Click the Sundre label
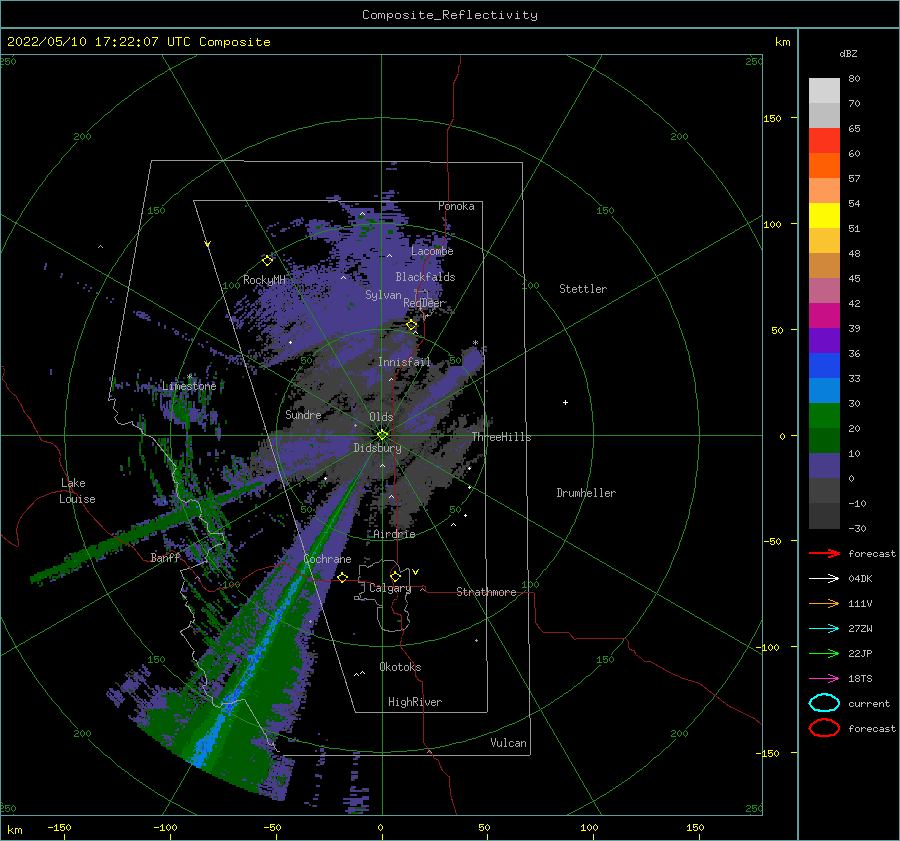The image size is (900, 841). (x=303, y=414)
